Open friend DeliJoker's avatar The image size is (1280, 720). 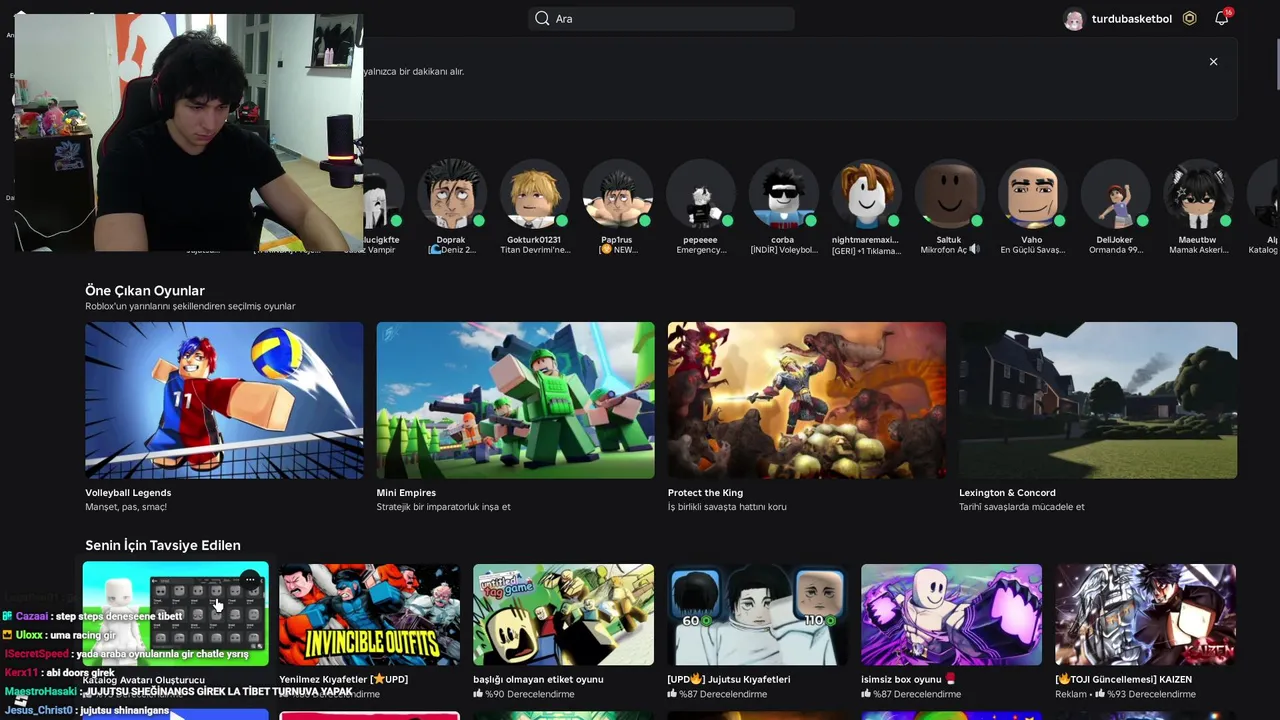tap(1115, 194)
